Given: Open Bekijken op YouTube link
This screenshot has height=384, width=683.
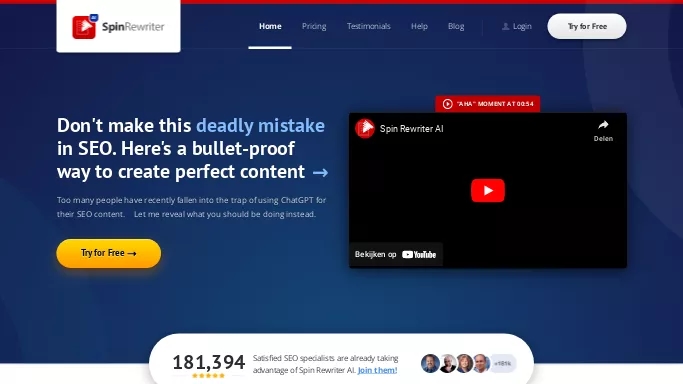Looking at the screenshot, I should tap(396, 254).
